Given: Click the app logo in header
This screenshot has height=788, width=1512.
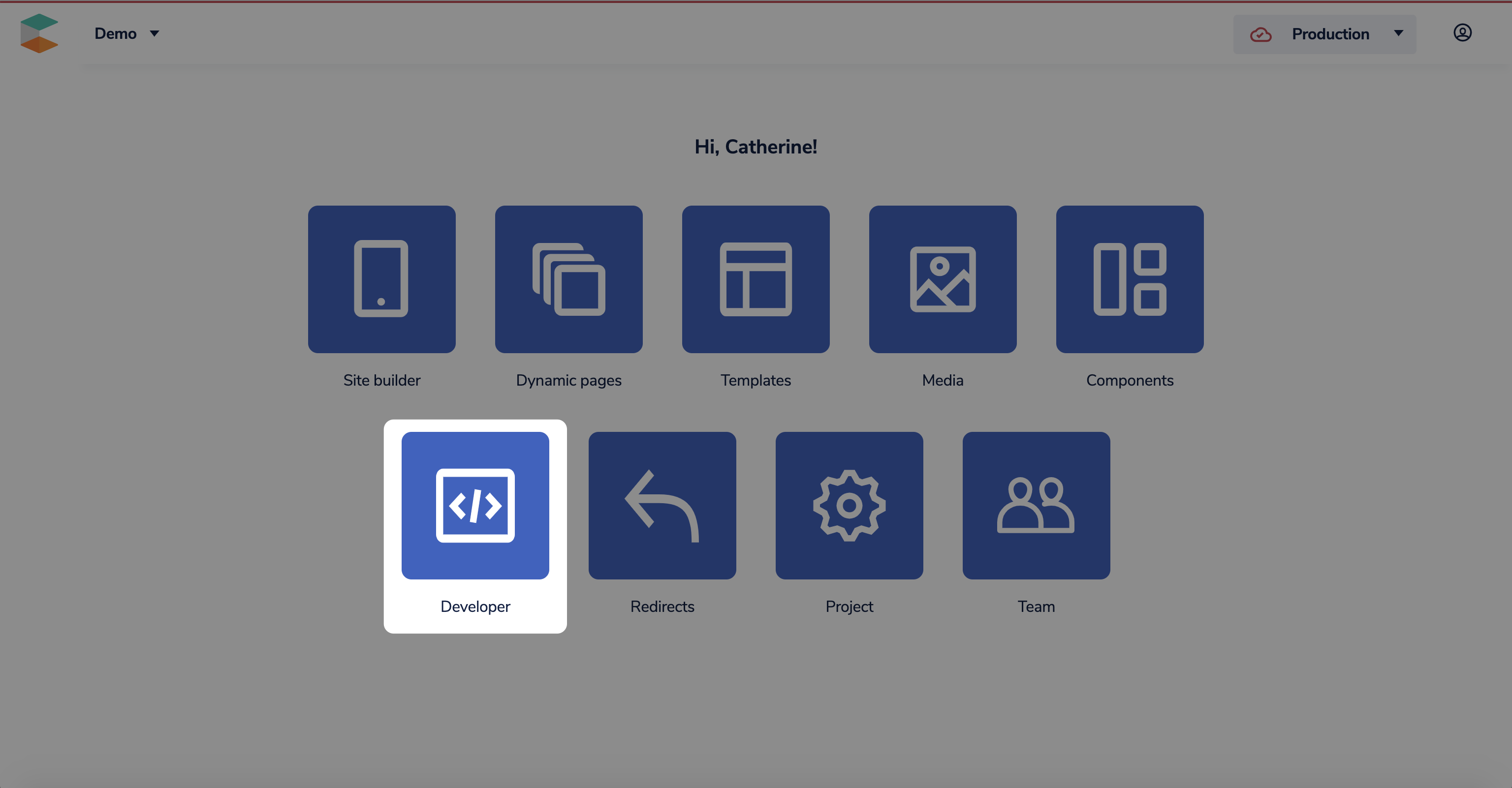Looking at the screenshot, I should 39,33.
